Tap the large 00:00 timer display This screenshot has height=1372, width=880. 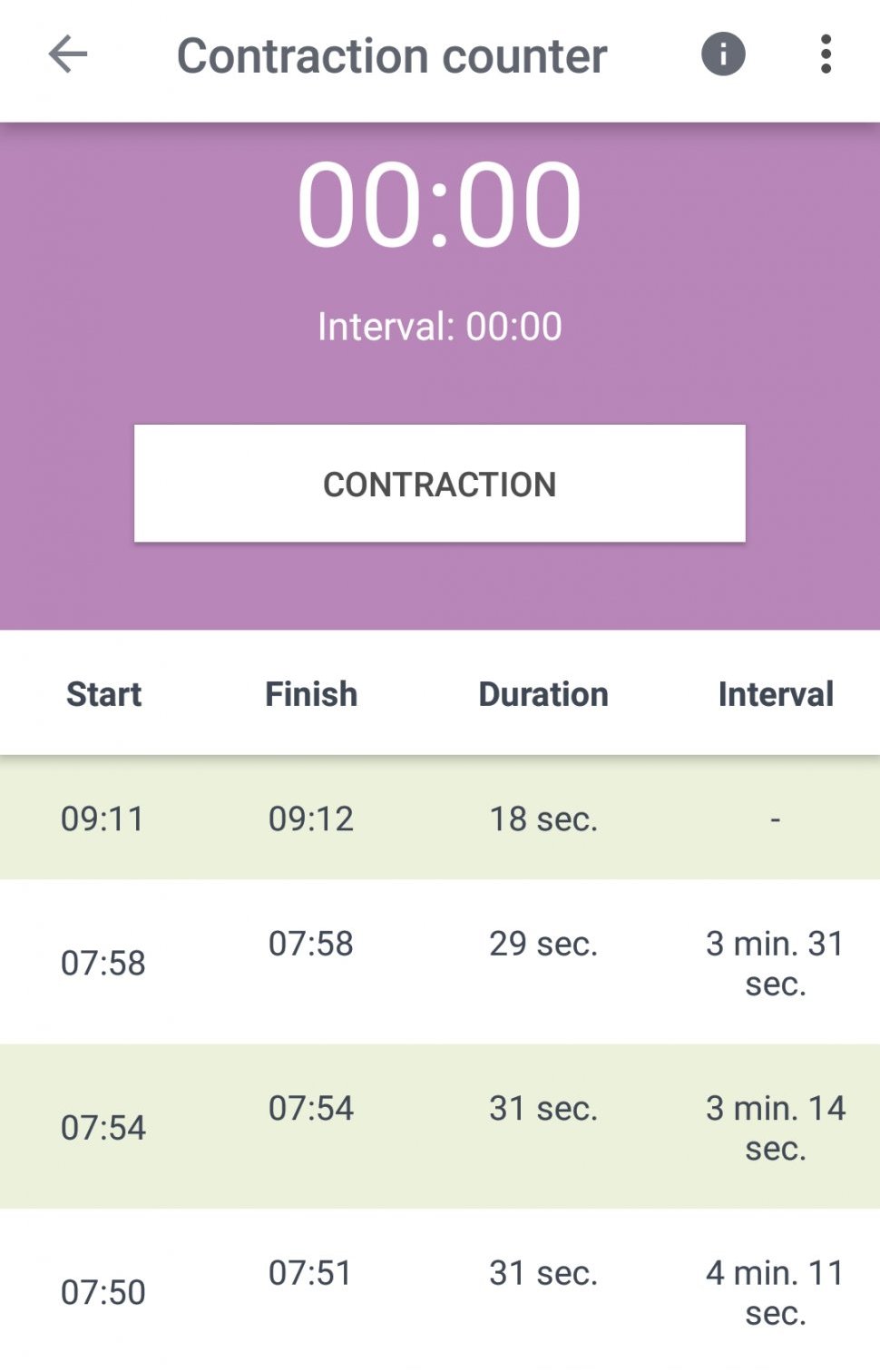(x=439, y=204)
